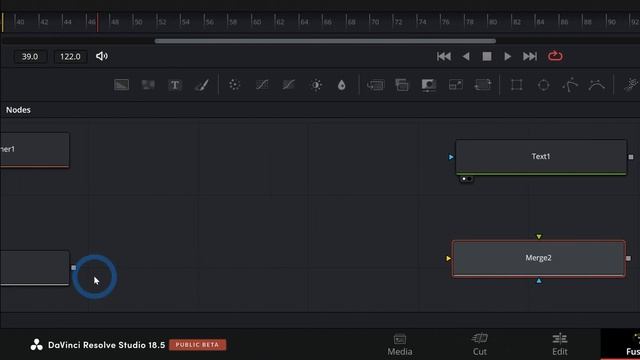Click the yellow background input on Merge2's left
This screenshot has width=640, height=360.
pos(448,258)
